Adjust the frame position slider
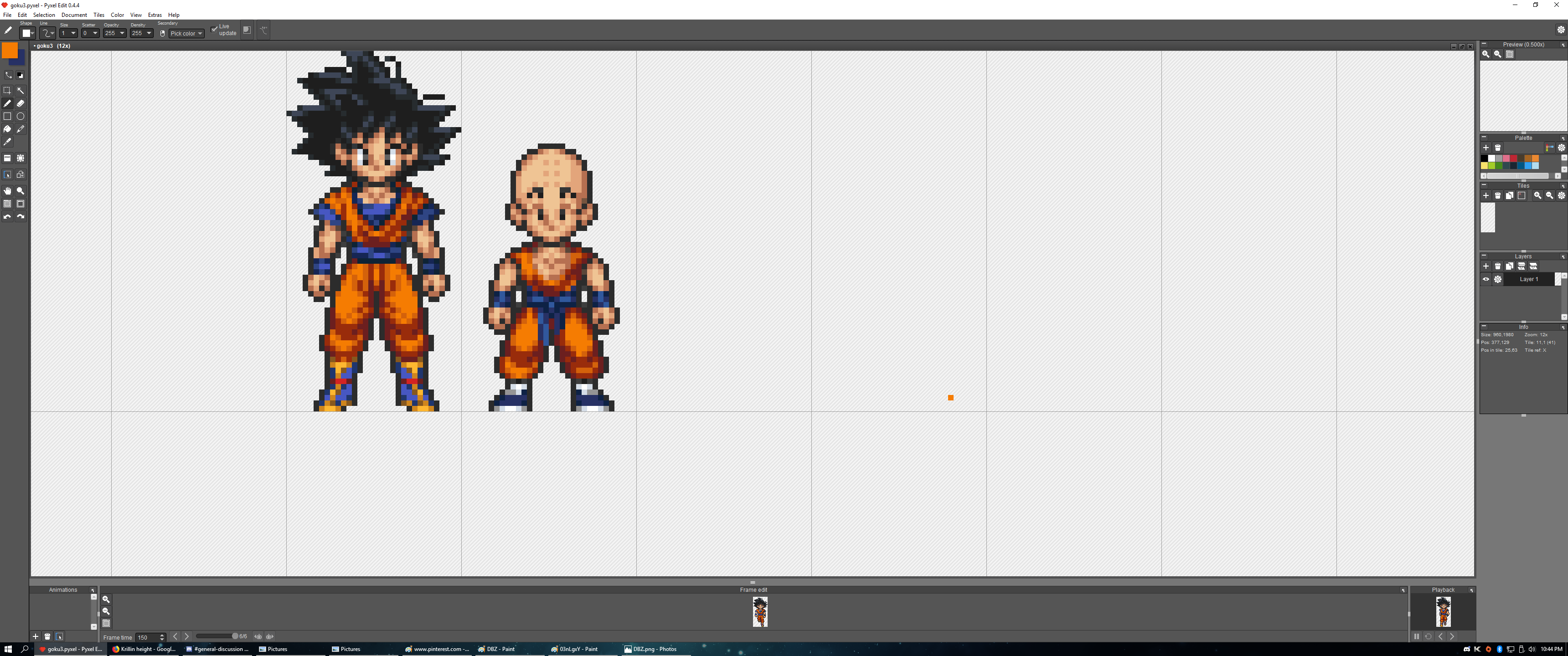Viewport: 1568px width, 656px height. 217,636
